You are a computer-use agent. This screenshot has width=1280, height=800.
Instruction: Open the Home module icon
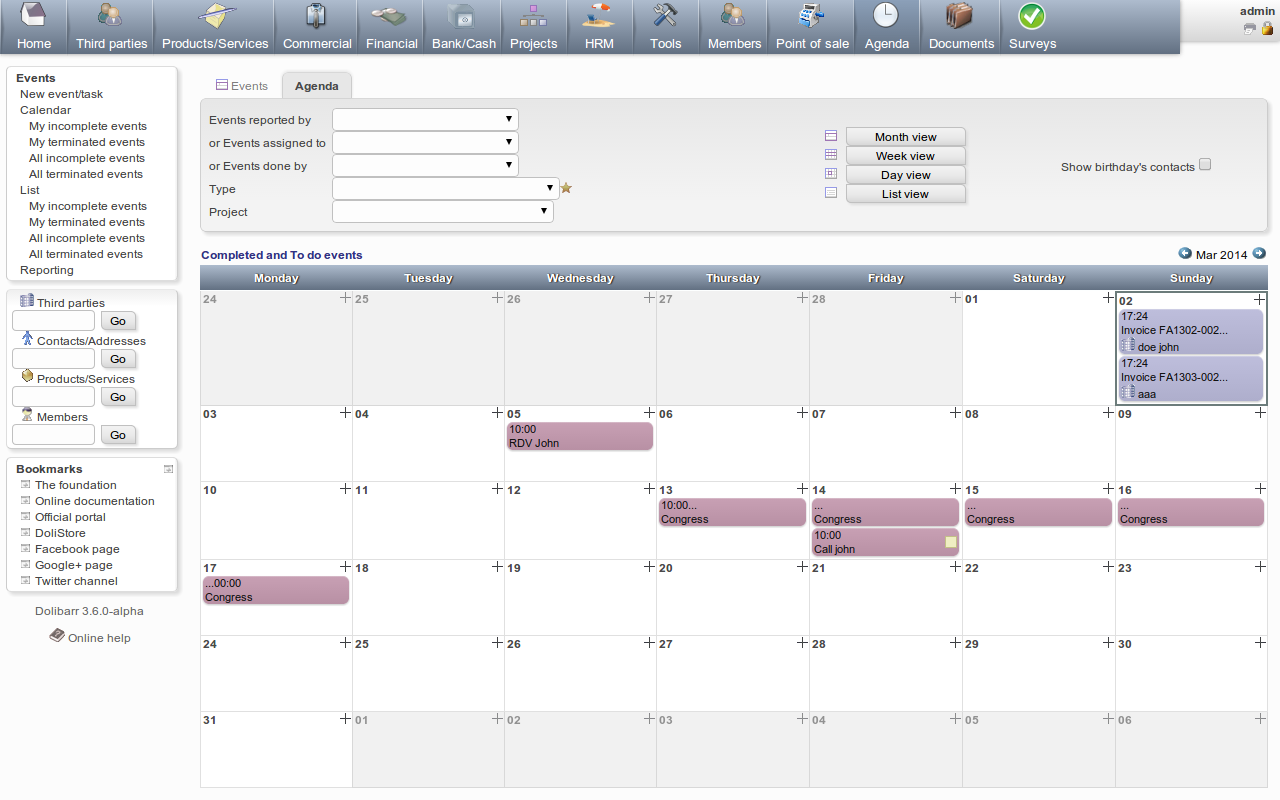tap(33, 16)
